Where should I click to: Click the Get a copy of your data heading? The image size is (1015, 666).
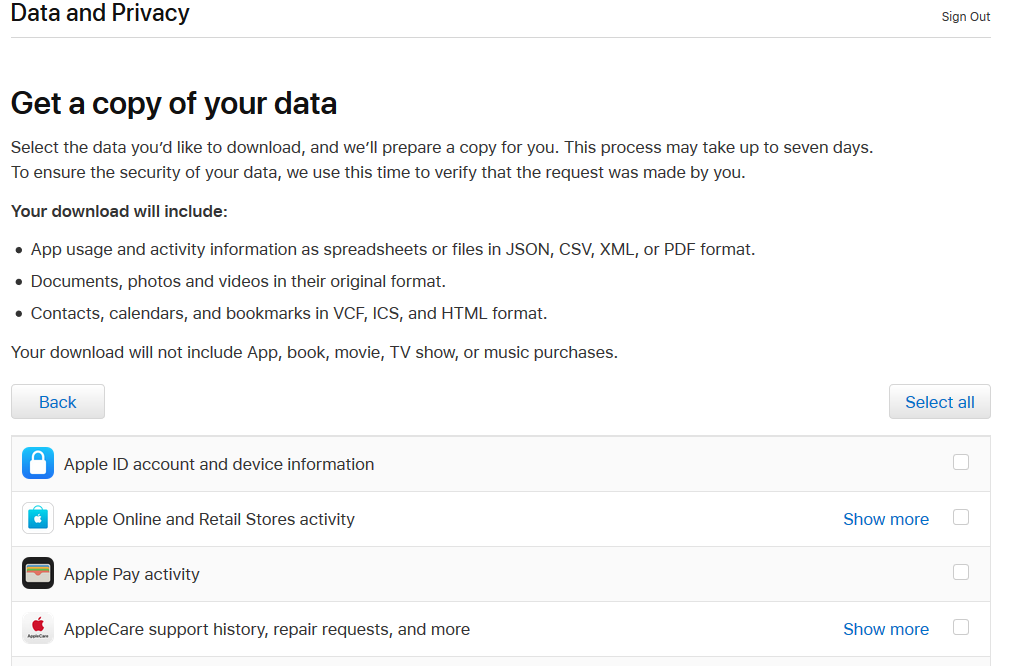coord(174,104)
